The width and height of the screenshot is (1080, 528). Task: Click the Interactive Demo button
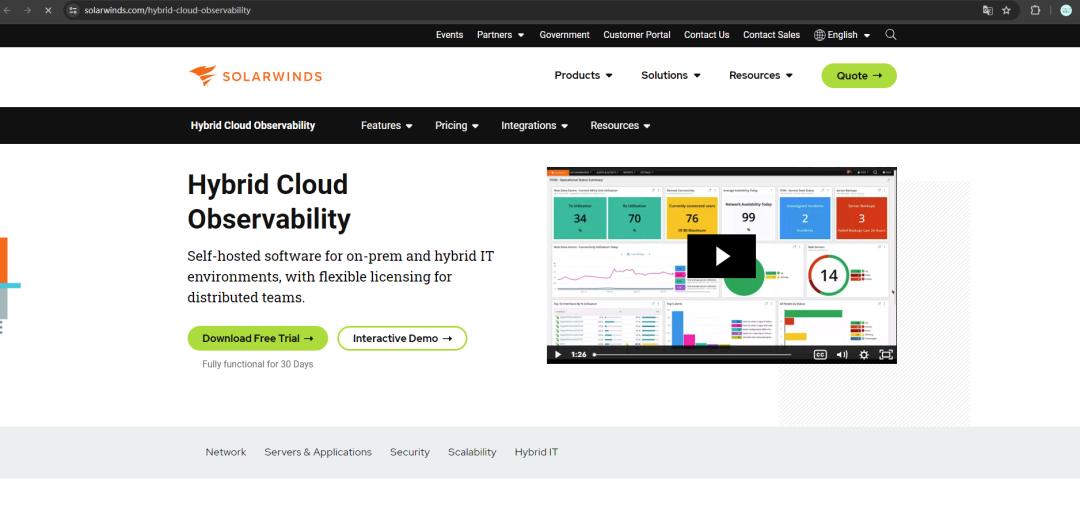pos(402,338)
